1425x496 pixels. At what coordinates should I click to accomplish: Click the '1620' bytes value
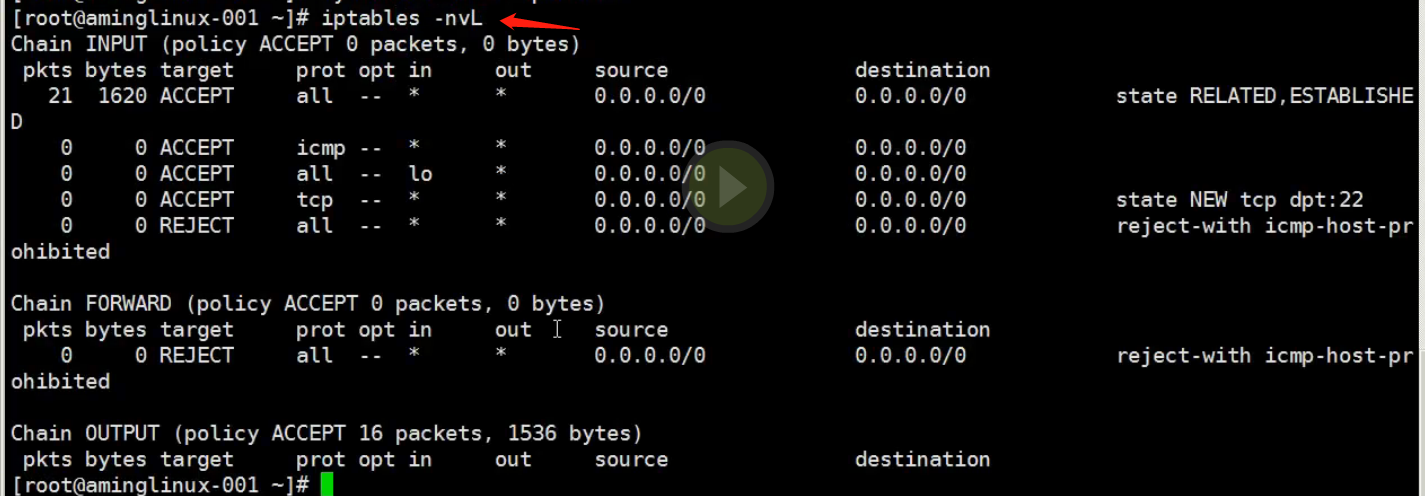tap(122, 96)
